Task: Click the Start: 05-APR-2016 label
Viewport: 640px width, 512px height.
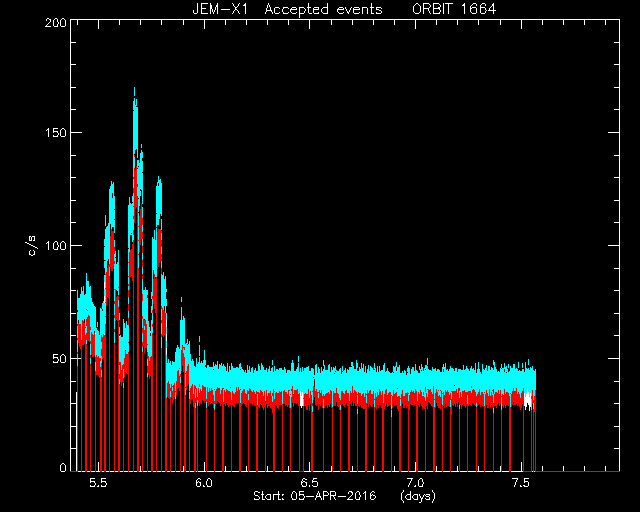Action: point(315,496)
